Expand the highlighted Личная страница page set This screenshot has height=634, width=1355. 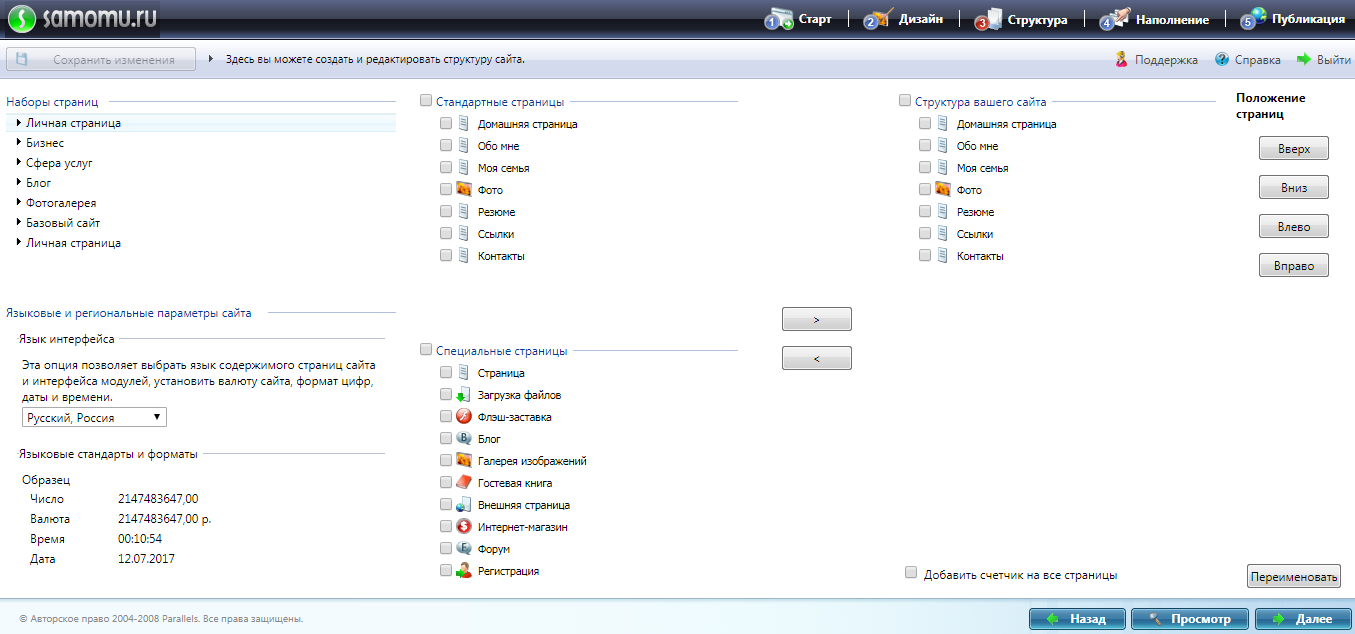[19, 122]
